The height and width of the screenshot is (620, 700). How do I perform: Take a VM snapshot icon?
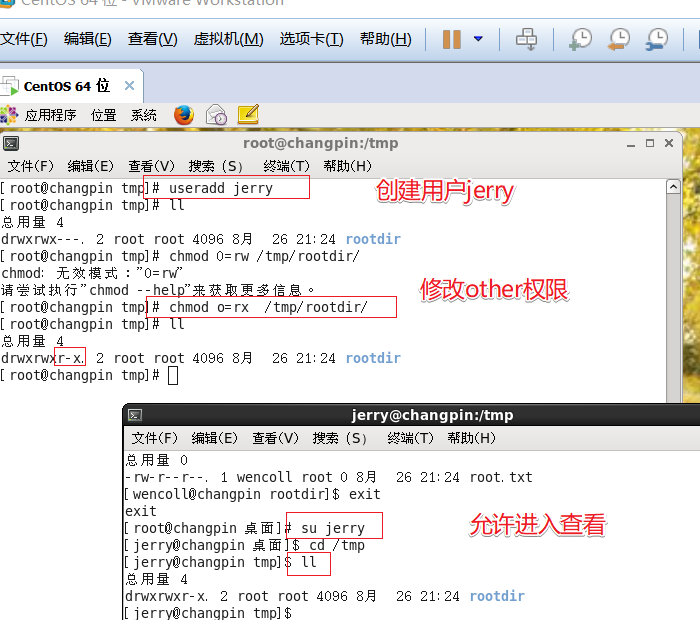(x=580, y=39)
